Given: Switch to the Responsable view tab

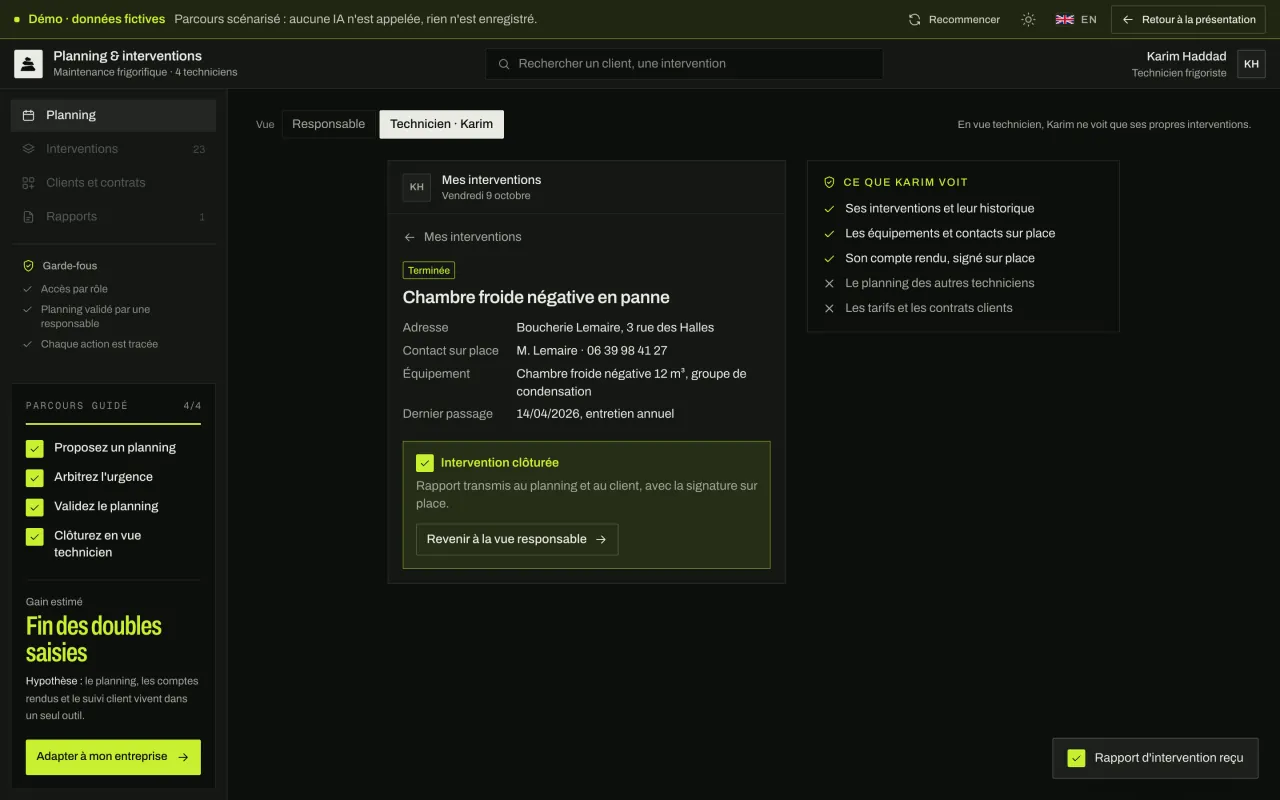Looking at the screenshot, I should coord(328,124).
